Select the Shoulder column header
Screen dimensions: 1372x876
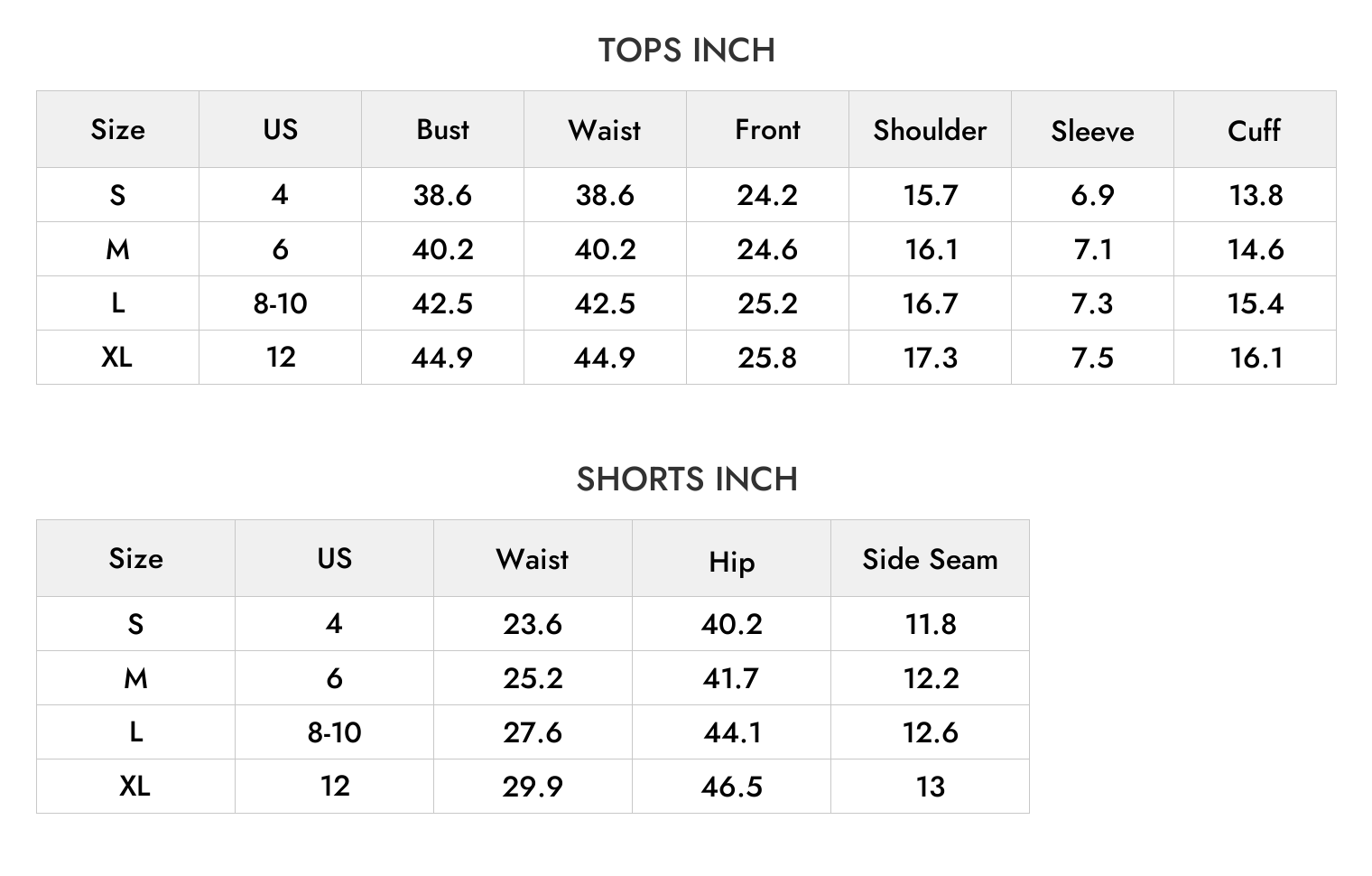tap(930, 130)
